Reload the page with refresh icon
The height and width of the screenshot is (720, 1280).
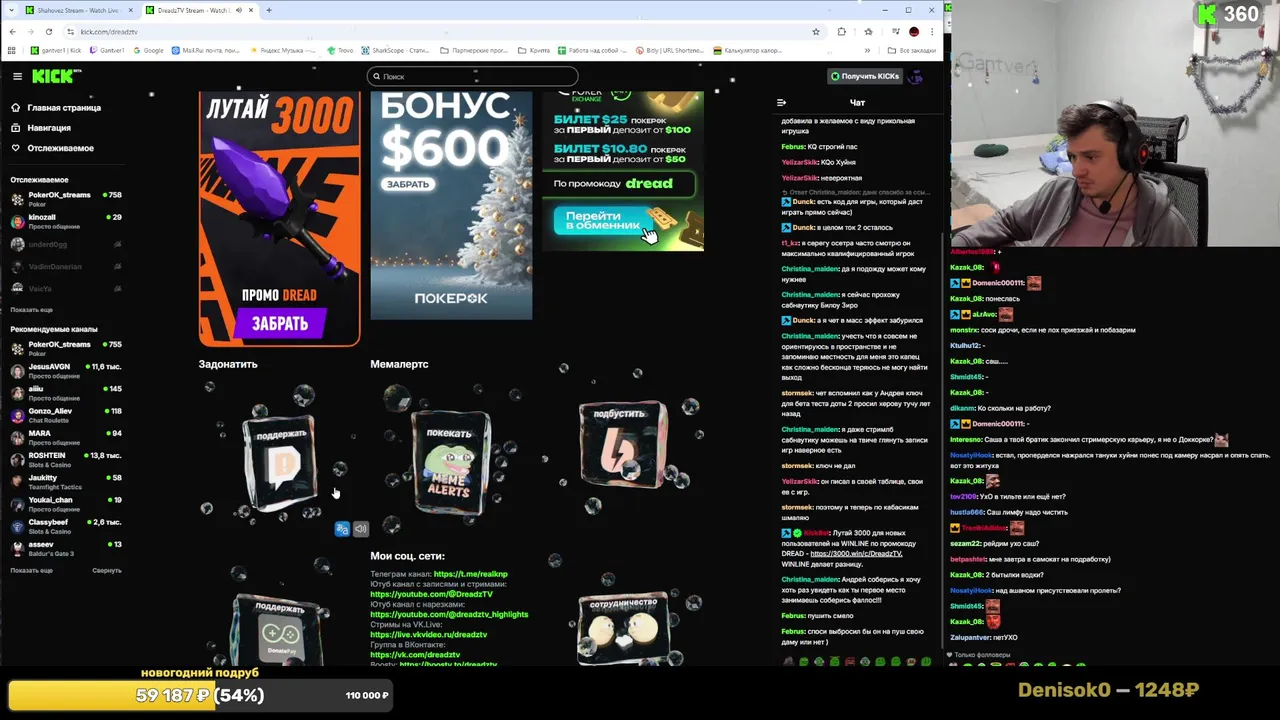[x=48, y=31]
